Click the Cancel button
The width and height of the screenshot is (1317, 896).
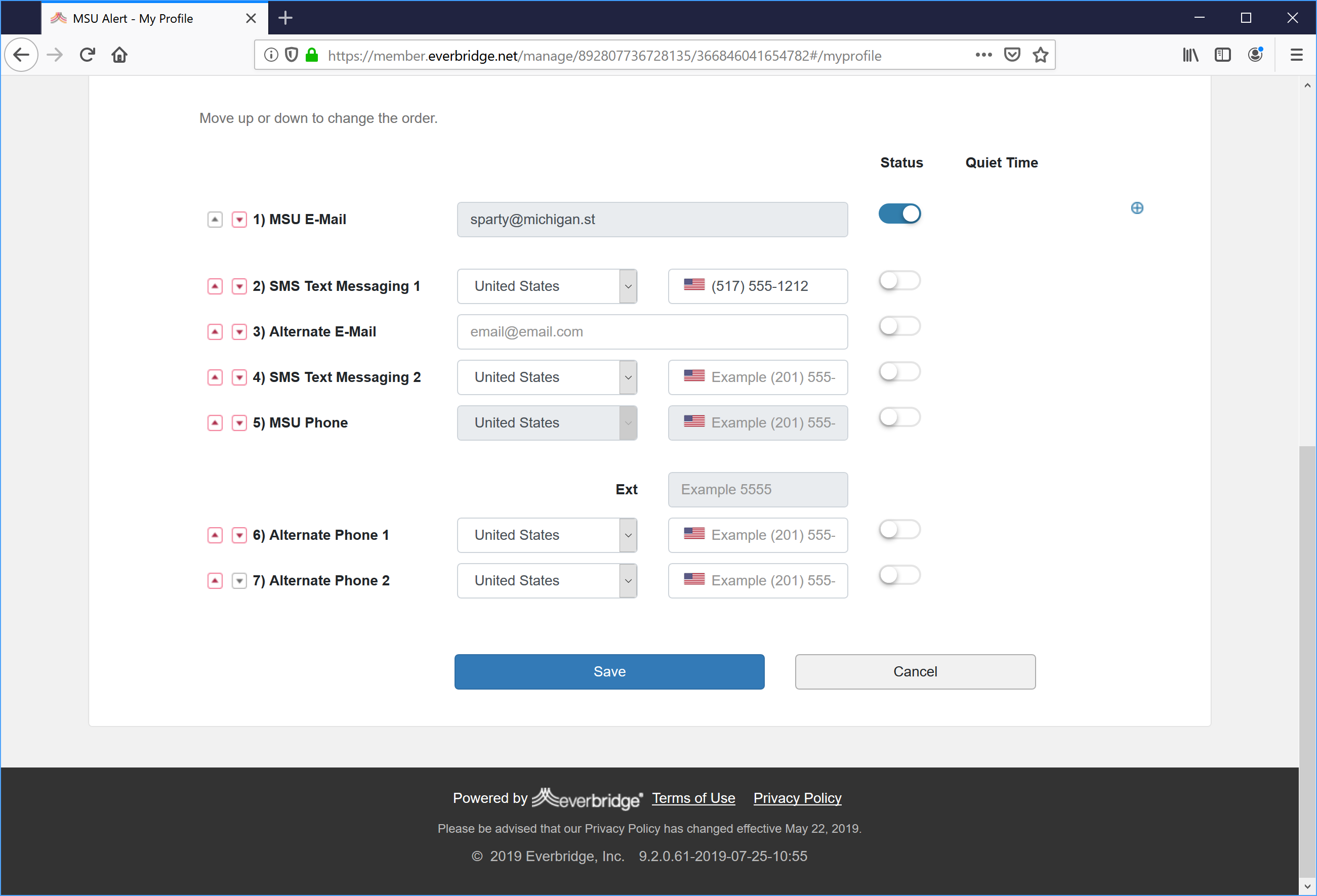point(914,671)
